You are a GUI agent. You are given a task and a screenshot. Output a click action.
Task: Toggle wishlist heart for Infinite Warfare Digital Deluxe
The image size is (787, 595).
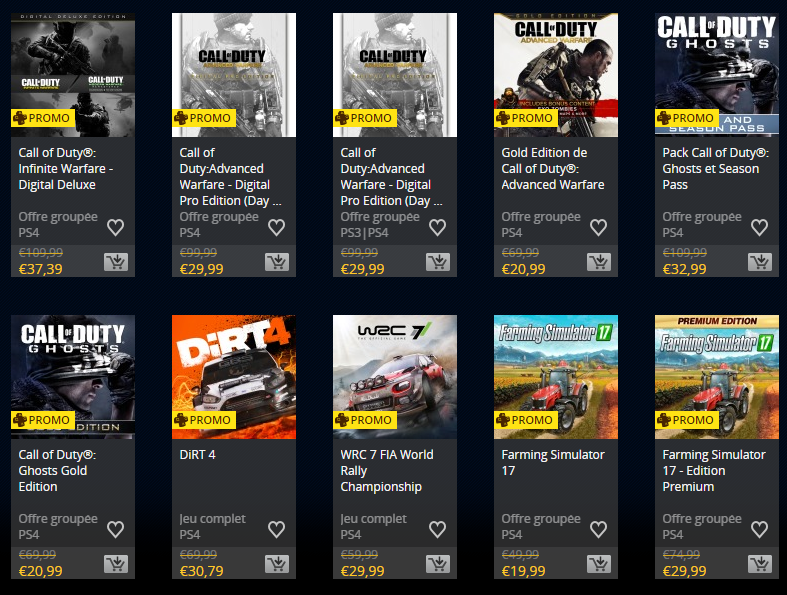[x=115, y=227]
